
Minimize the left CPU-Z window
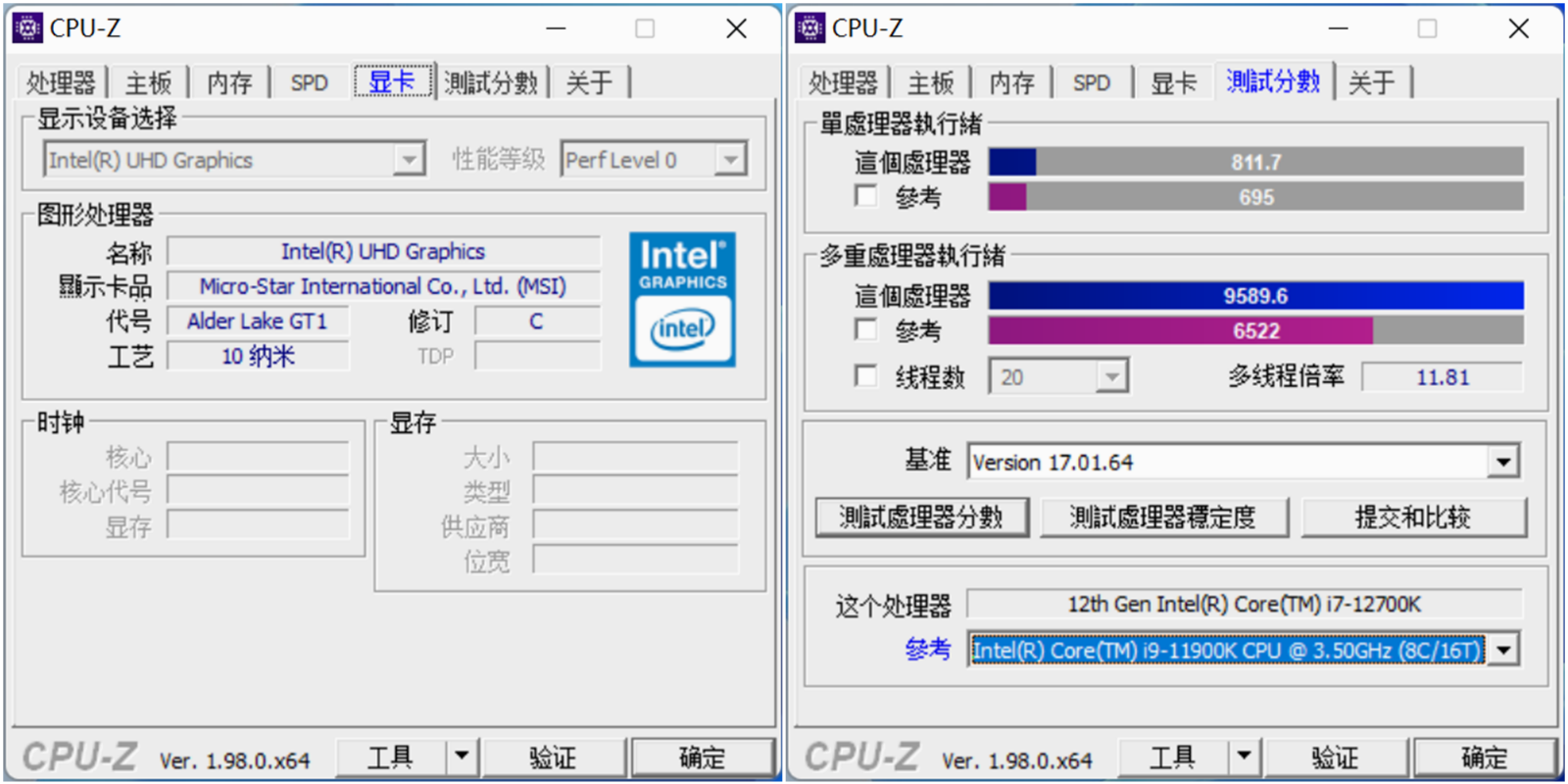(556, 28)
